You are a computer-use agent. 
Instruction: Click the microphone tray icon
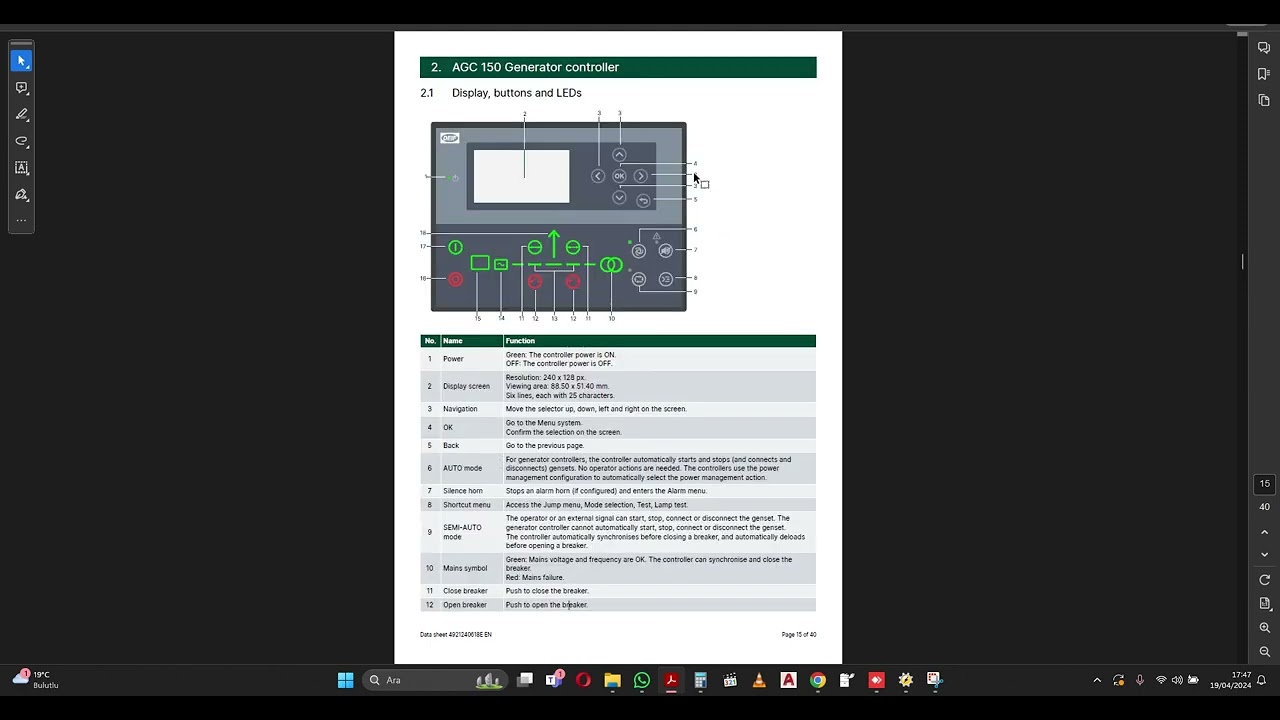click(1140, 680)
